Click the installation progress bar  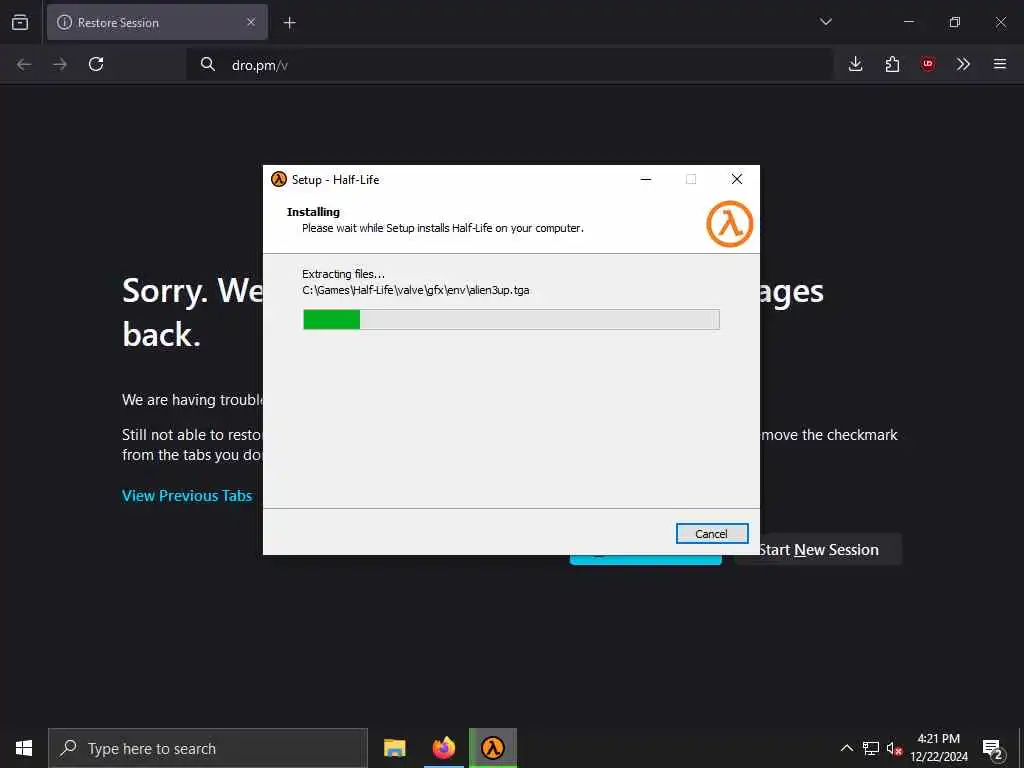511,319
